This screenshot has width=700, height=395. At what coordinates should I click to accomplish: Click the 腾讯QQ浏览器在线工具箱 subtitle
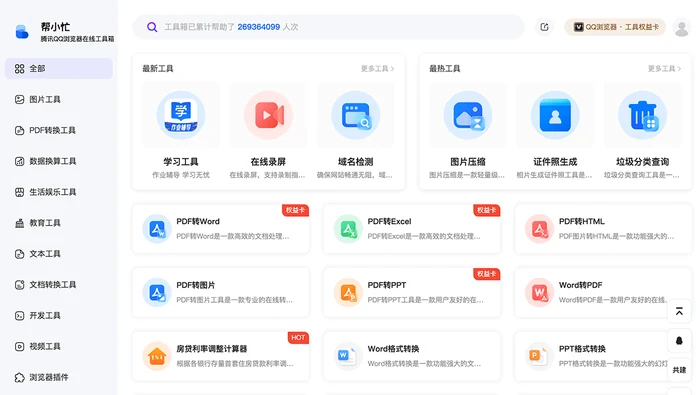77,39
